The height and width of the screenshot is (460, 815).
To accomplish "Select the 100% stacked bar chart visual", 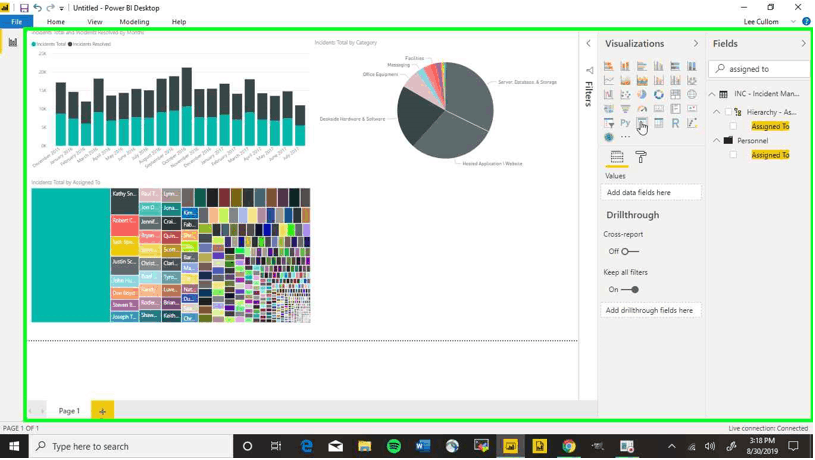I will point(675,66).
